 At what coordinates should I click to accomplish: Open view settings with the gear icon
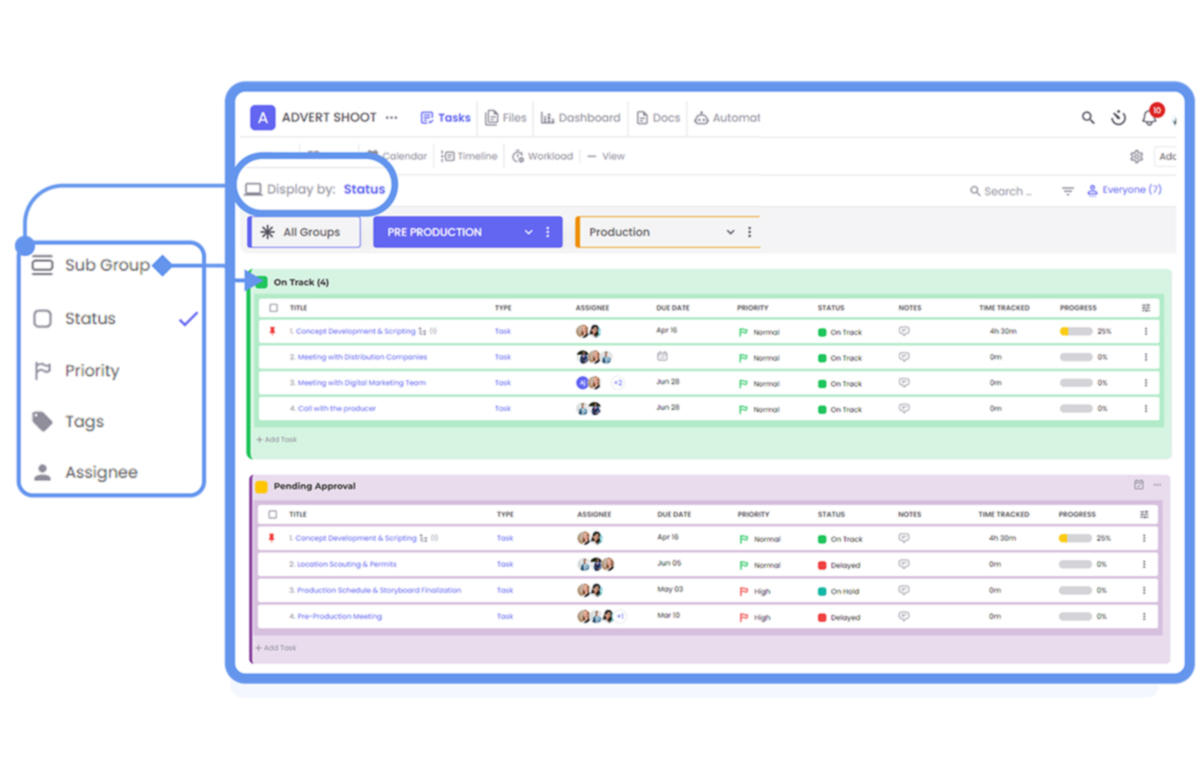1136,156
